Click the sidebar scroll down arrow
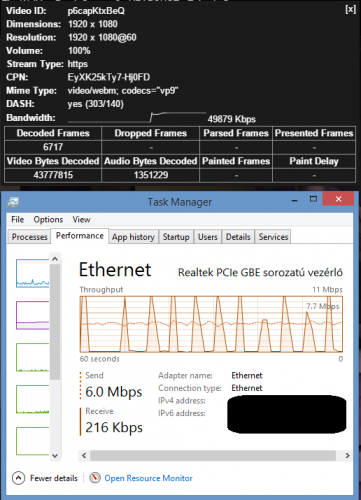361x500 pixels. [55, 456]
